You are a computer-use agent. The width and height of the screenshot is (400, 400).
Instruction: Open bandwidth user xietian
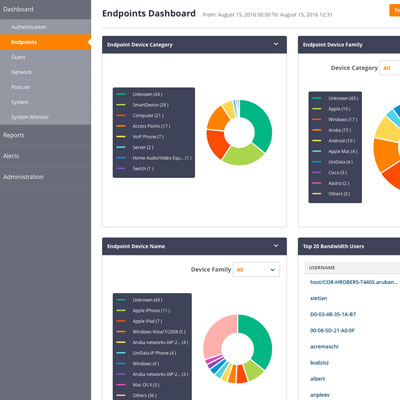[318, 298]
